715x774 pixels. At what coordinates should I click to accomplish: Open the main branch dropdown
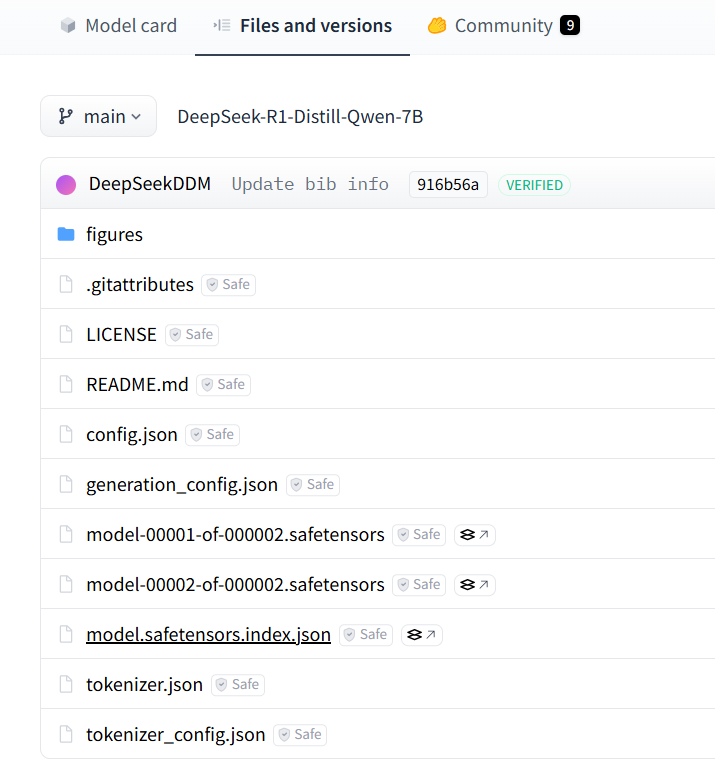click(98, 116)
